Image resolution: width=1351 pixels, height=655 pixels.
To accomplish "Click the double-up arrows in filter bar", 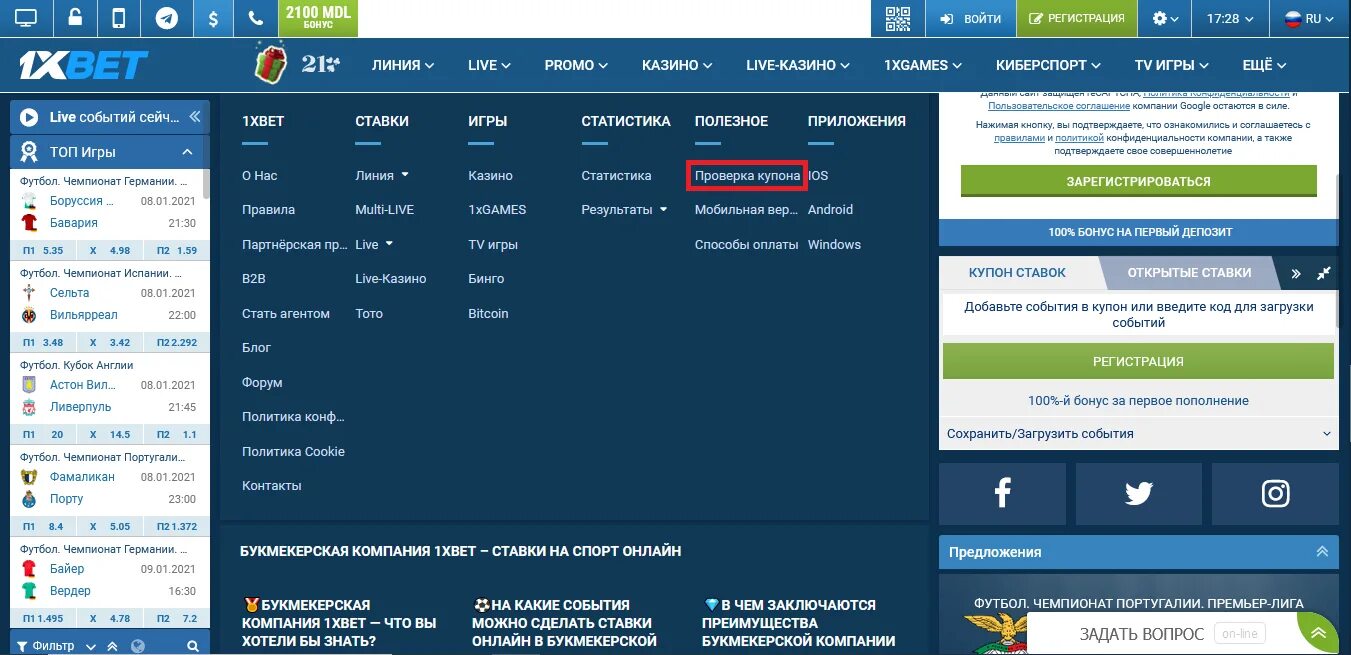I will coord(113,646).
